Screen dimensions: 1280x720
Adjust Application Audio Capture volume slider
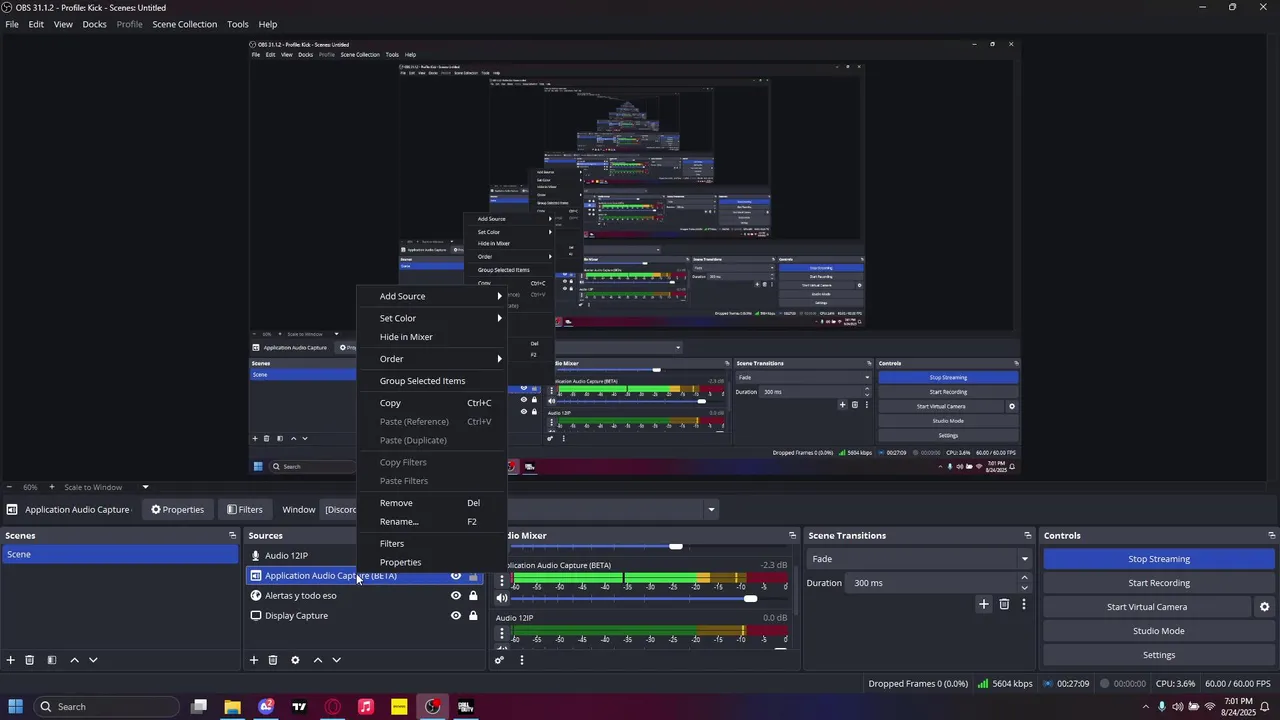tap(751, 598)
